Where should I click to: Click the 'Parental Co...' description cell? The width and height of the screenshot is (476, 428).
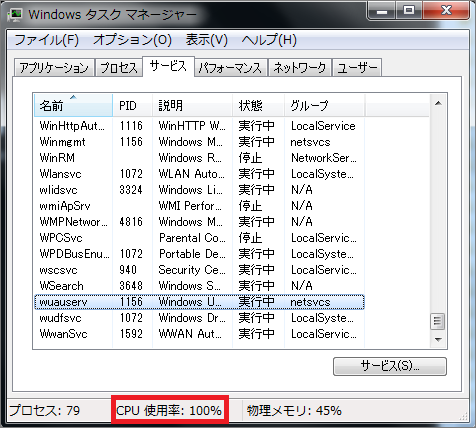tap(192, 238)
